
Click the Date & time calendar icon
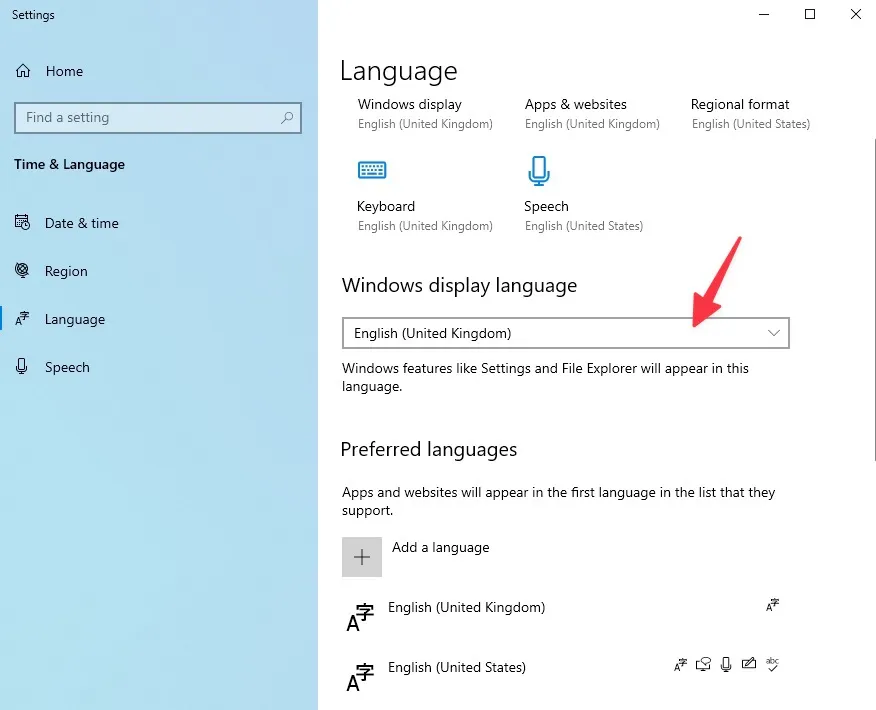click(x=22, y=222)
